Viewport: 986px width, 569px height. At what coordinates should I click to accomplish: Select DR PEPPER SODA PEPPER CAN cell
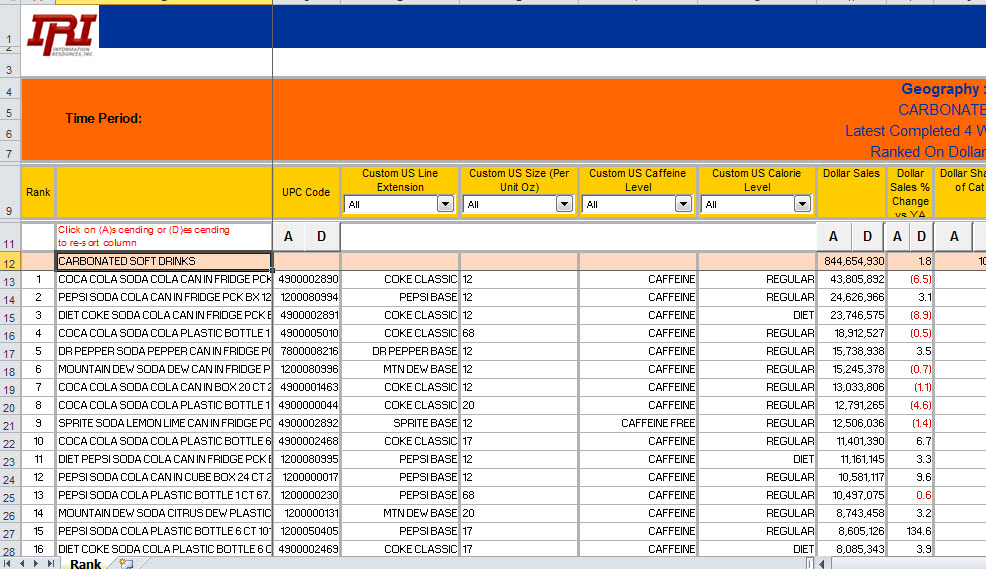(163, 351)
